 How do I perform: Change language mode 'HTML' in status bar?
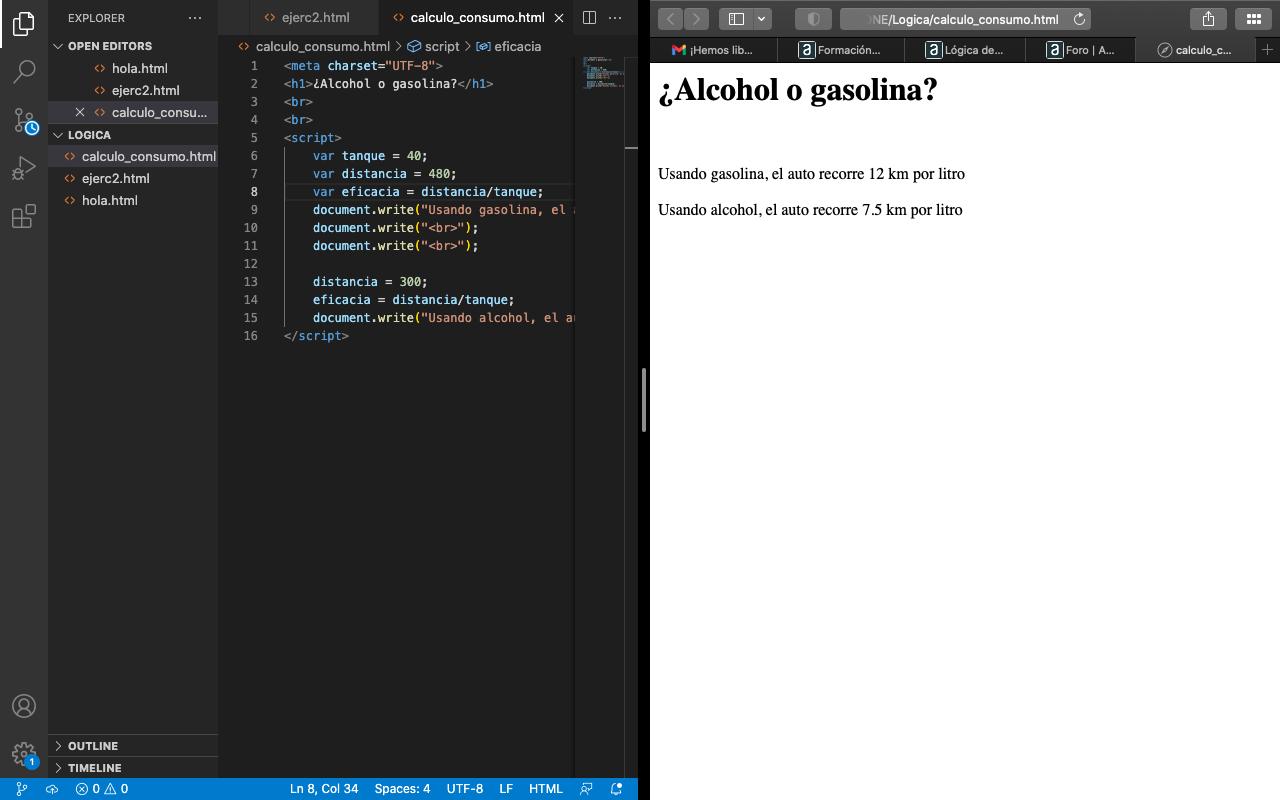(546, 789)
